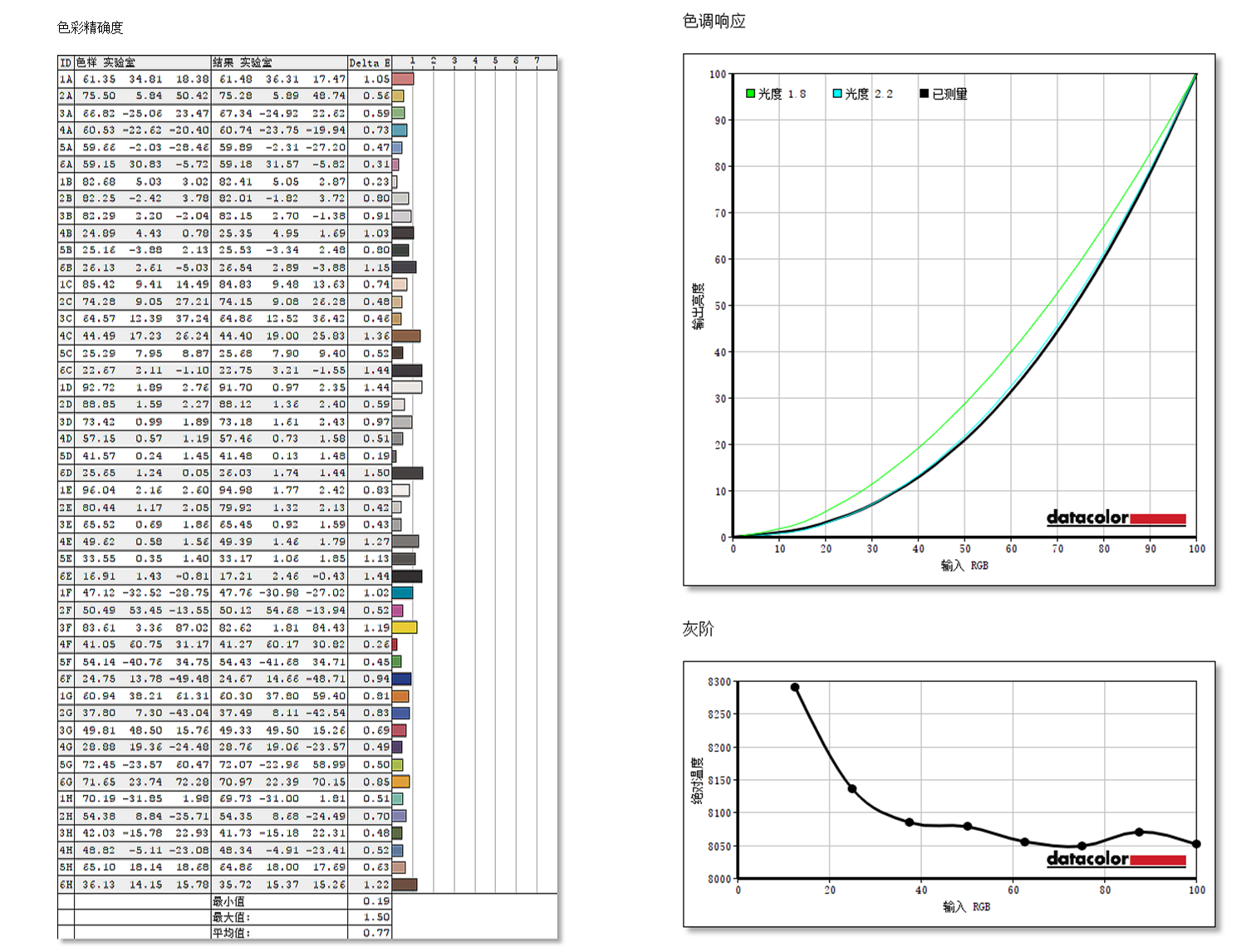Click the 灰阶 section heading

click(x=698, y=629)
